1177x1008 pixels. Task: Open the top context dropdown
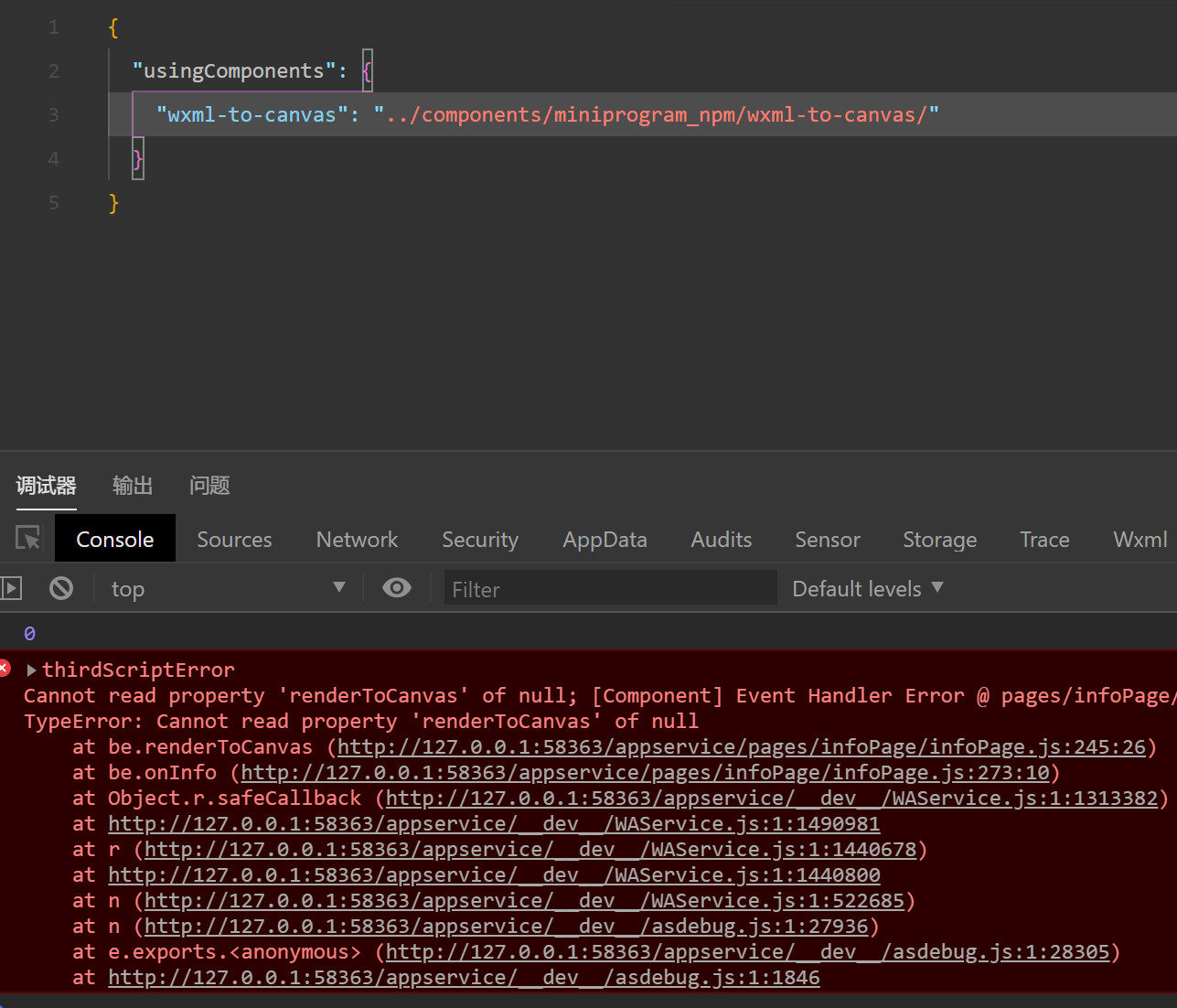tap(229, 588)
